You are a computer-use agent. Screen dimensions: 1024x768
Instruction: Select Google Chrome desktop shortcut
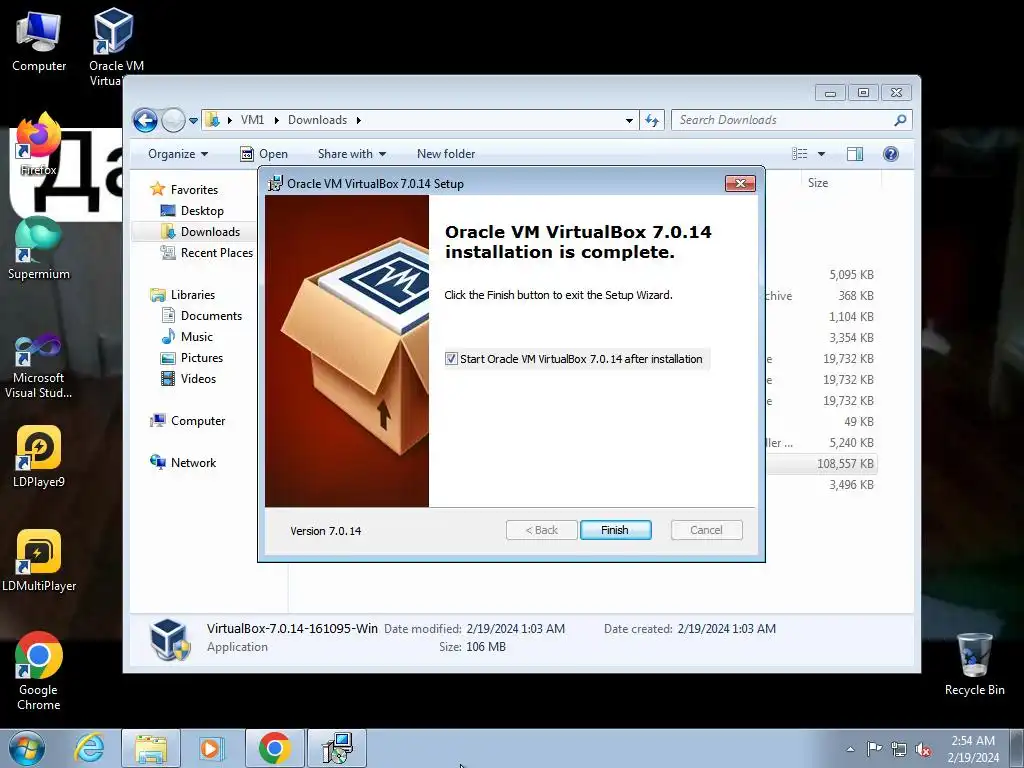pos(39,671)
